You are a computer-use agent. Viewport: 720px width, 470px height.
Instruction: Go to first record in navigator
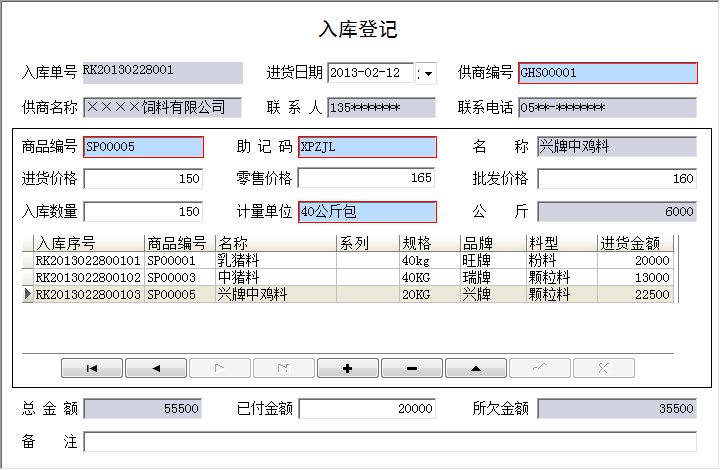pos(92,368)
